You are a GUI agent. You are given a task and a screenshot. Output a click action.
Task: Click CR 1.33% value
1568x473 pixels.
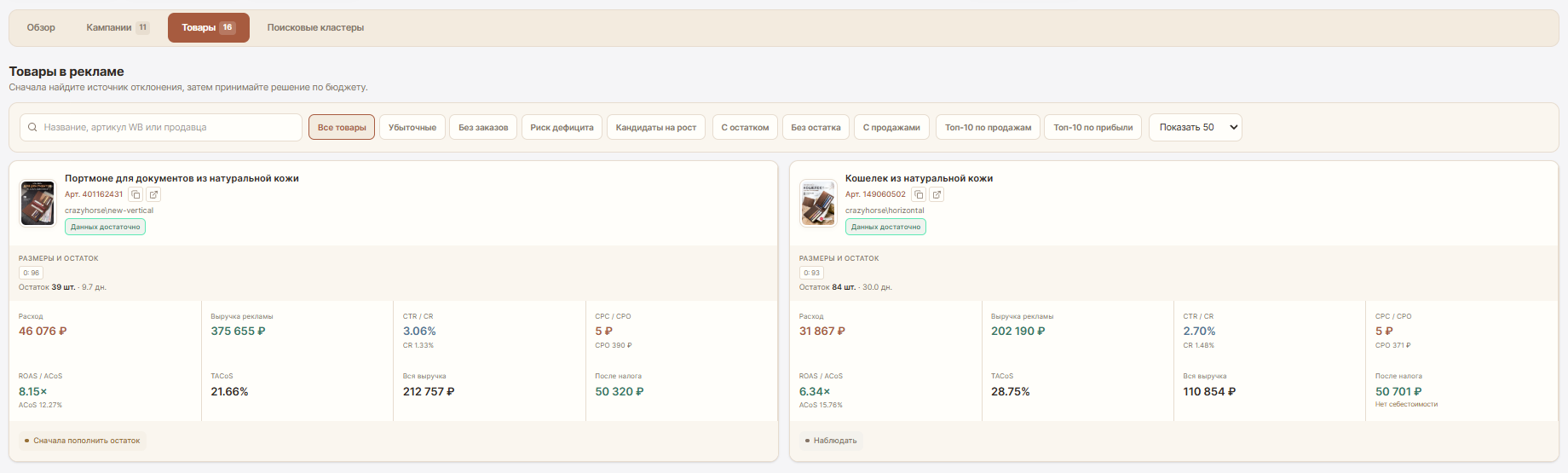pyautogui.click(x=418, y=345)
